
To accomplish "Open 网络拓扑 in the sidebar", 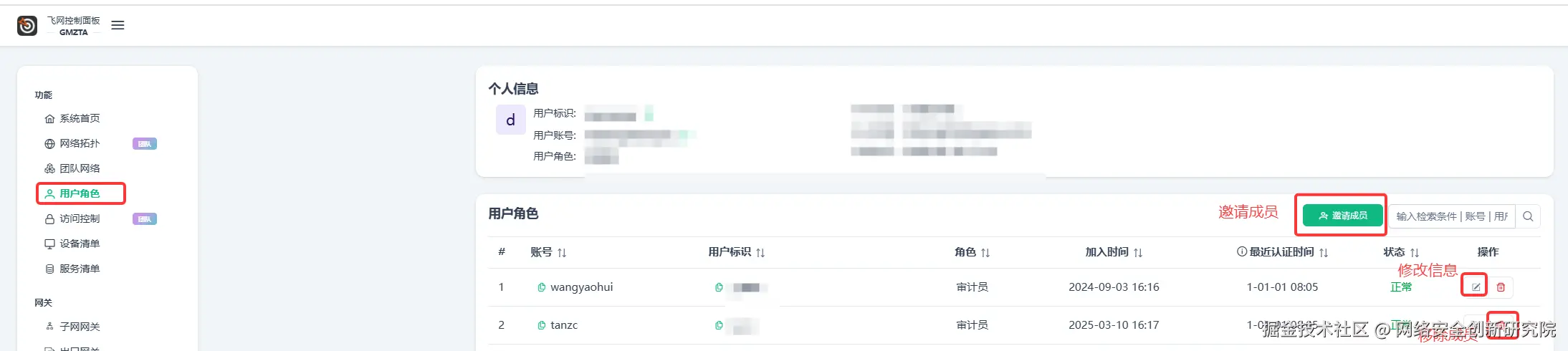I will [79, 143].
